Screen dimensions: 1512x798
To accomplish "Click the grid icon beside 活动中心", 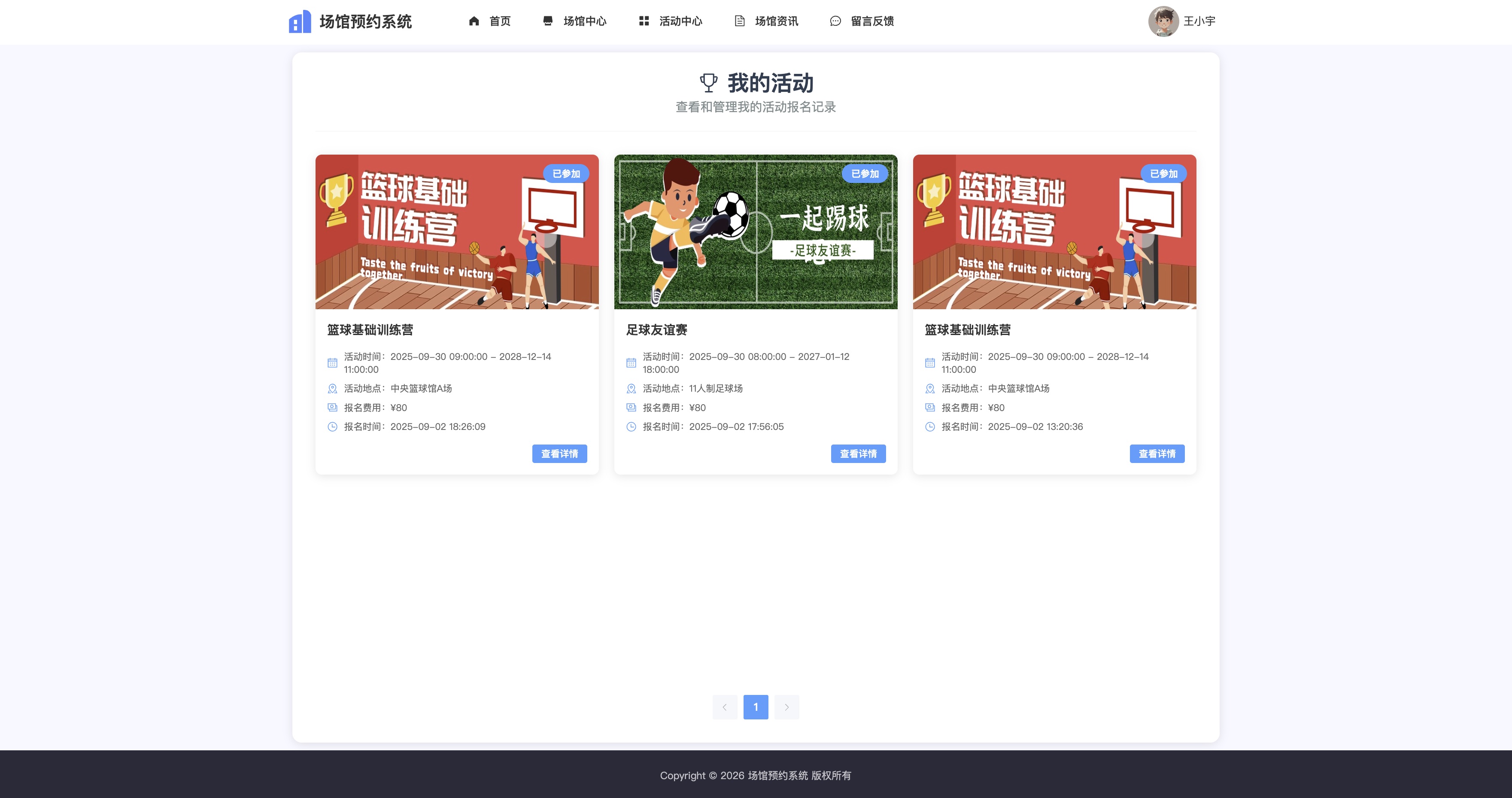I will pos(644,21).
